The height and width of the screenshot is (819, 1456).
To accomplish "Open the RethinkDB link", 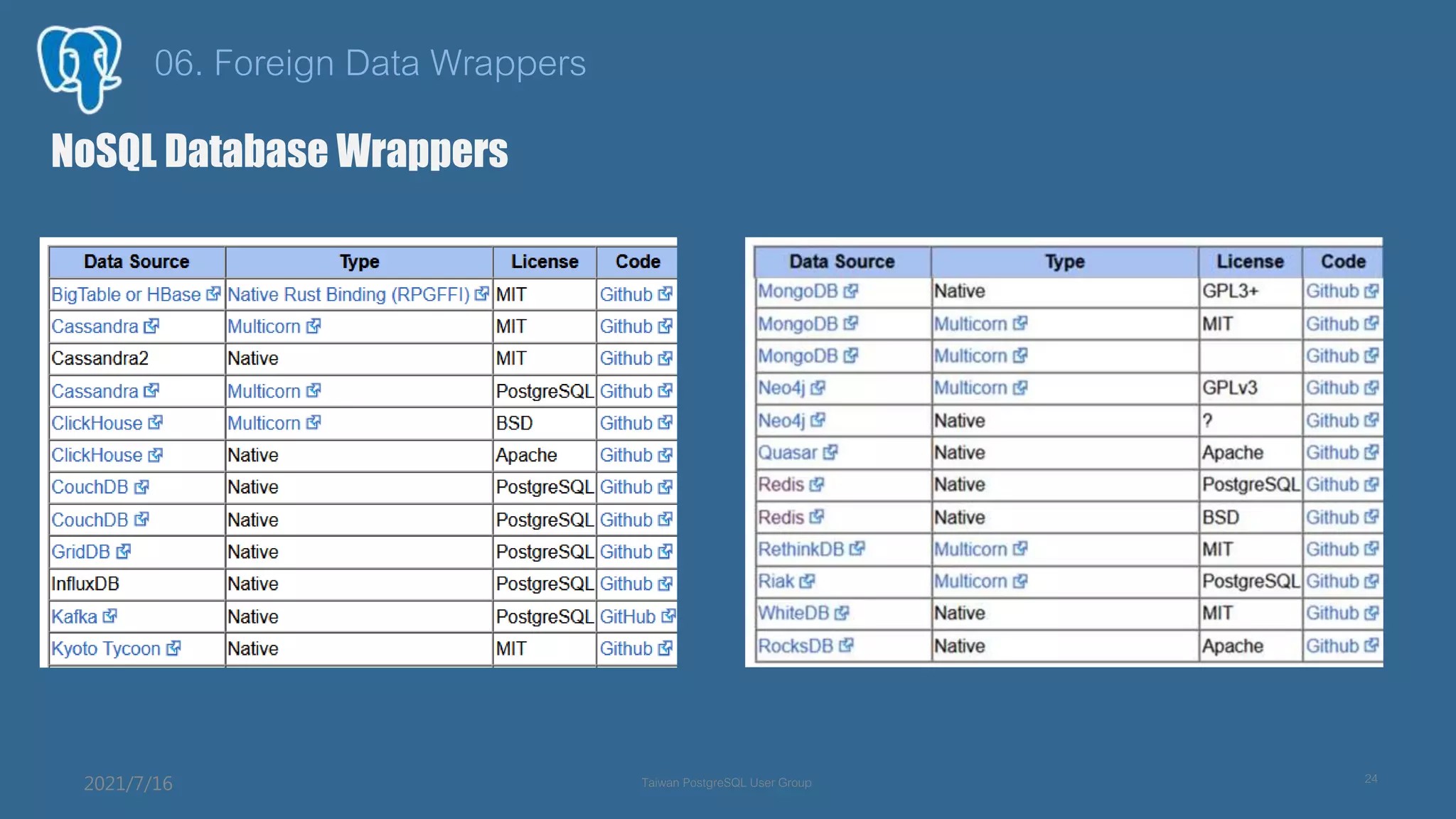I will tap(801, 550).
